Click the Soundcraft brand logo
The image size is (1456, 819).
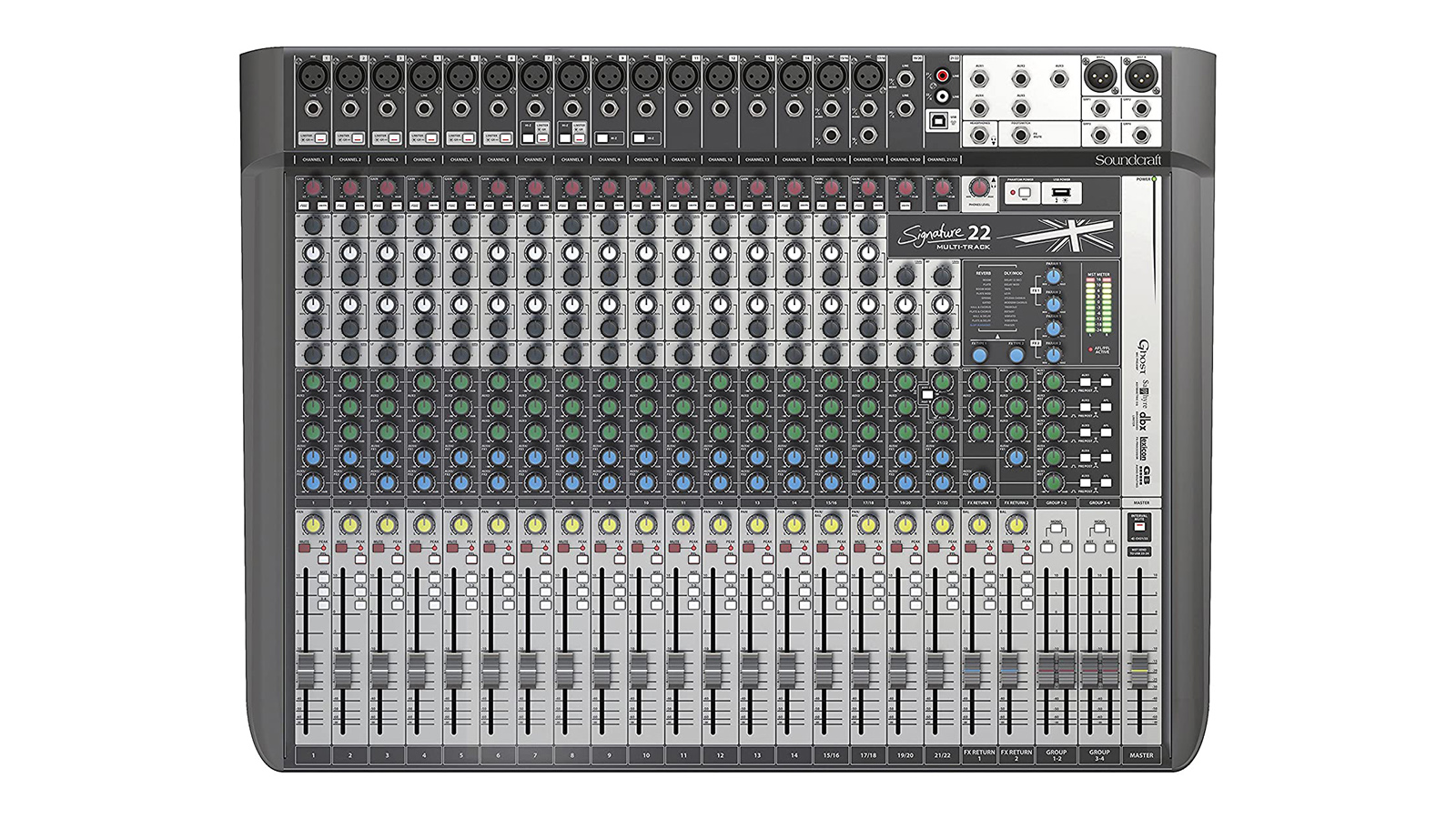point(1128,160)
